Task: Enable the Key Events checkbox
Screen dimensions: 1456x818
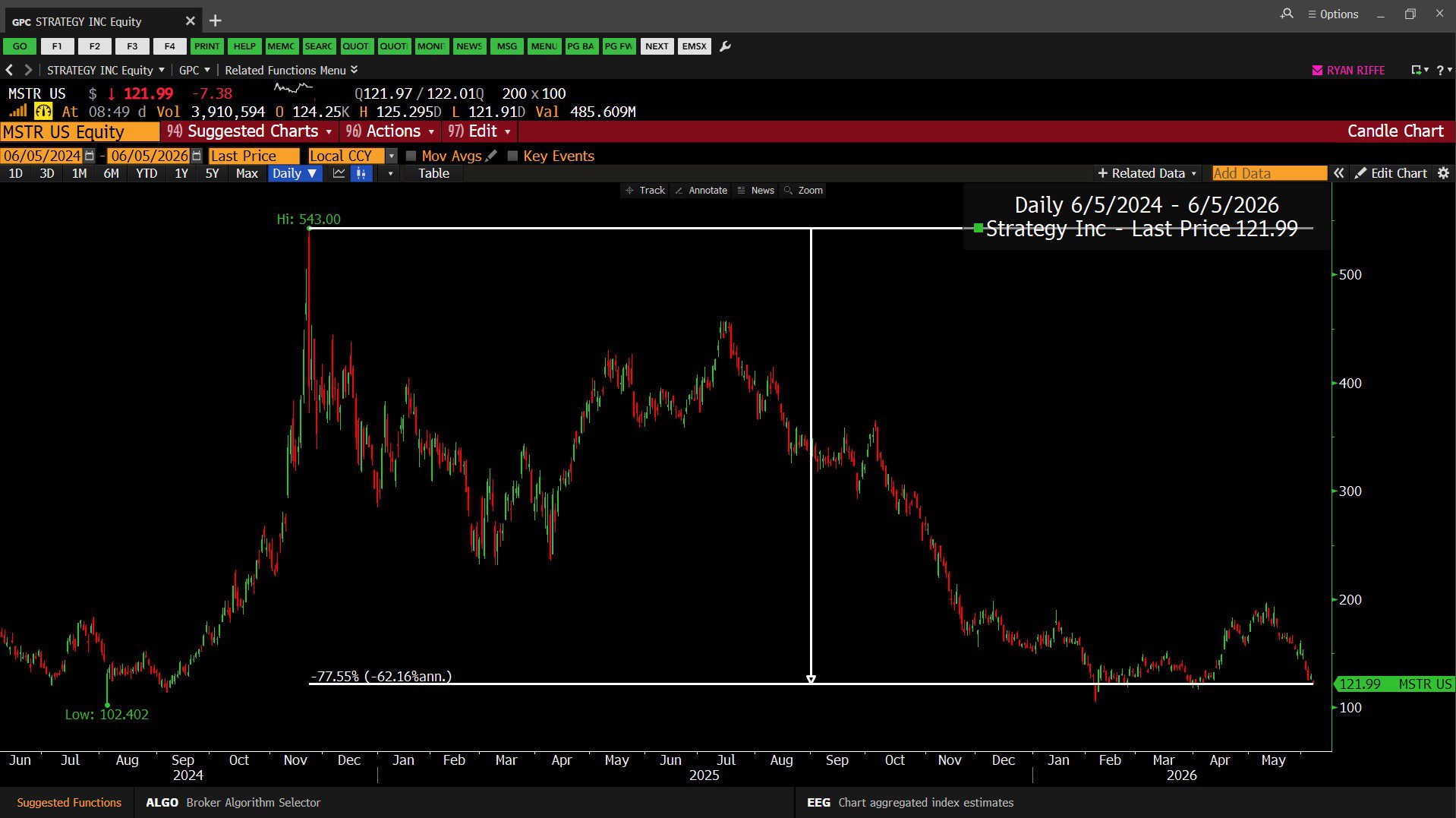Action: (x=512, y=156)
